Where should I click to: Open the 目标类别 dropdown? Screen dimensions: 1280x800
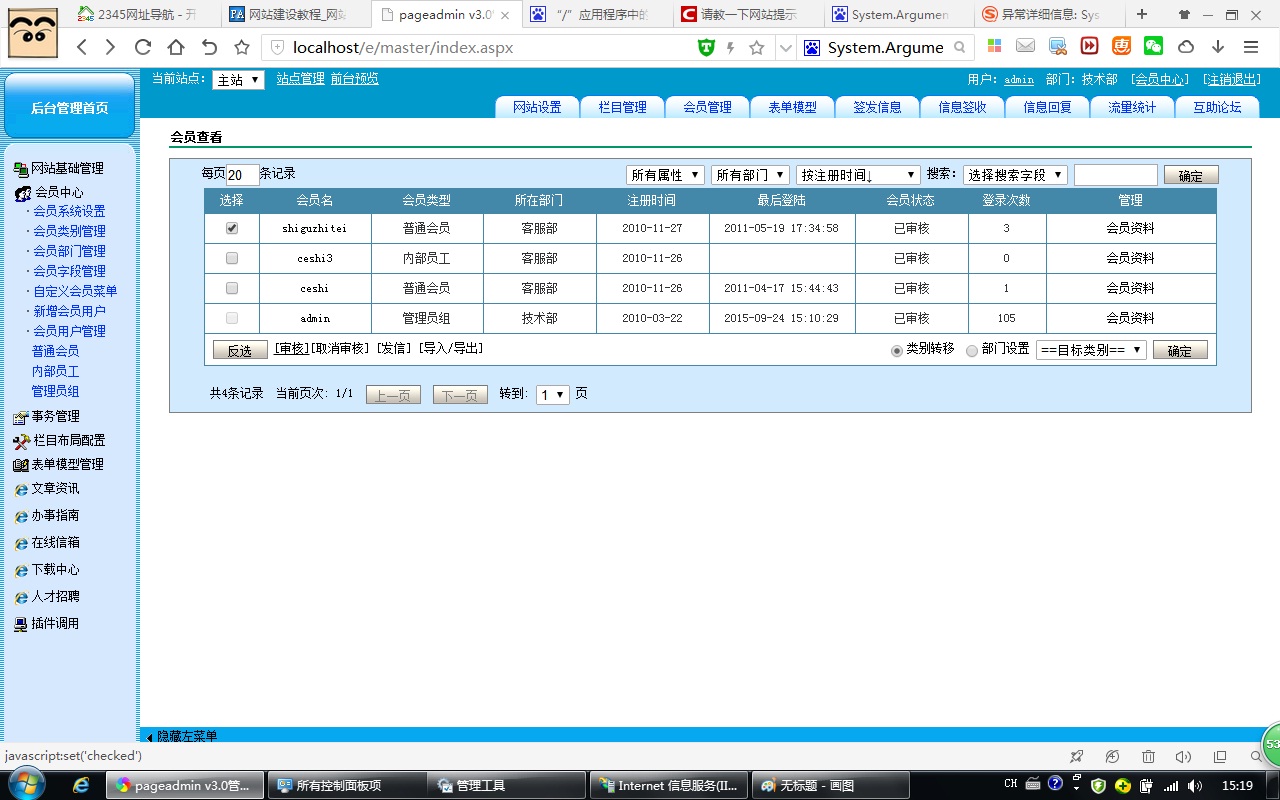pos(1090,350)
